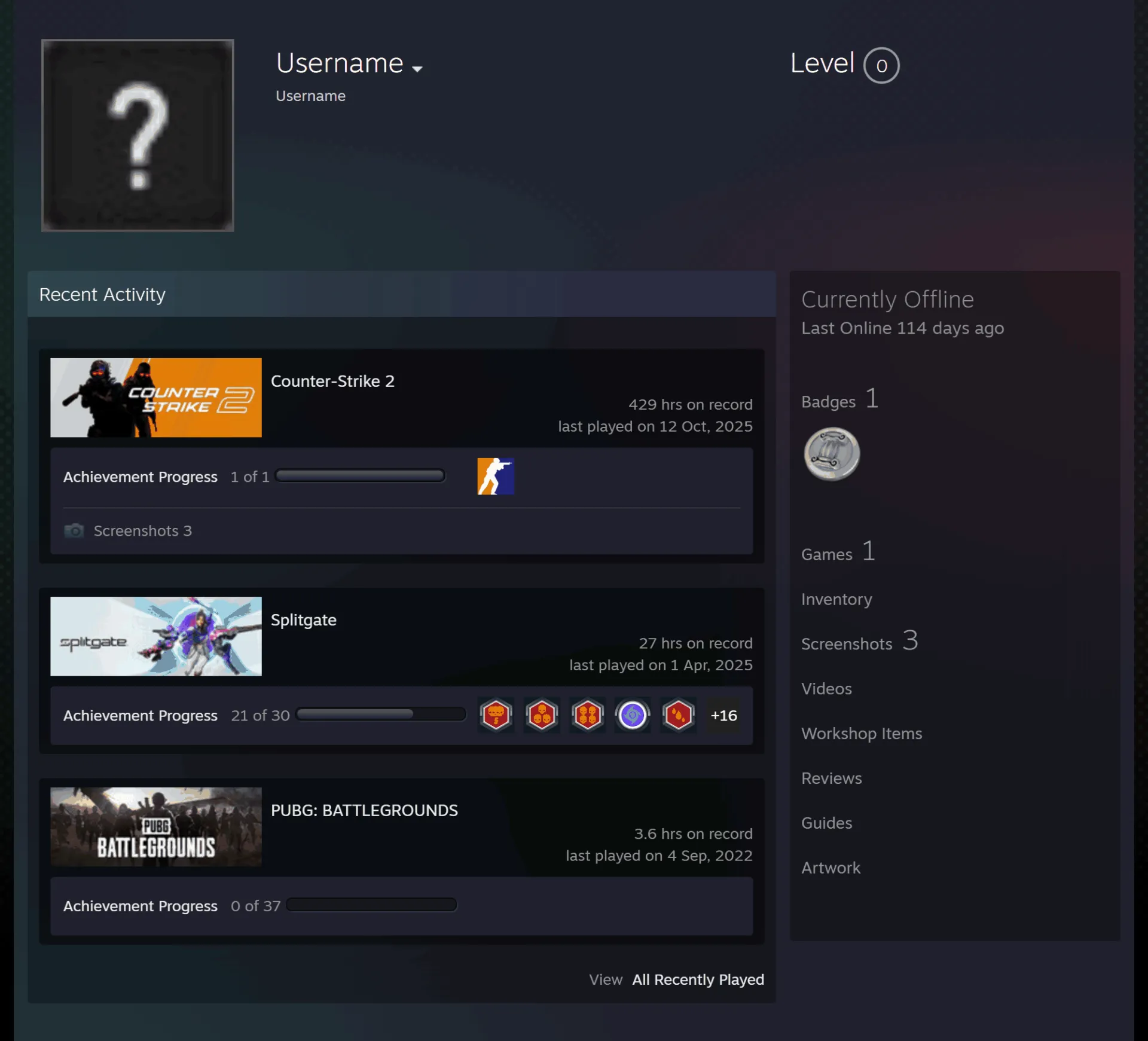The image size is (1148, 1041).
Task: Open the PUBG Battlegrounds game banner
Action: click(x=156, y=827)
